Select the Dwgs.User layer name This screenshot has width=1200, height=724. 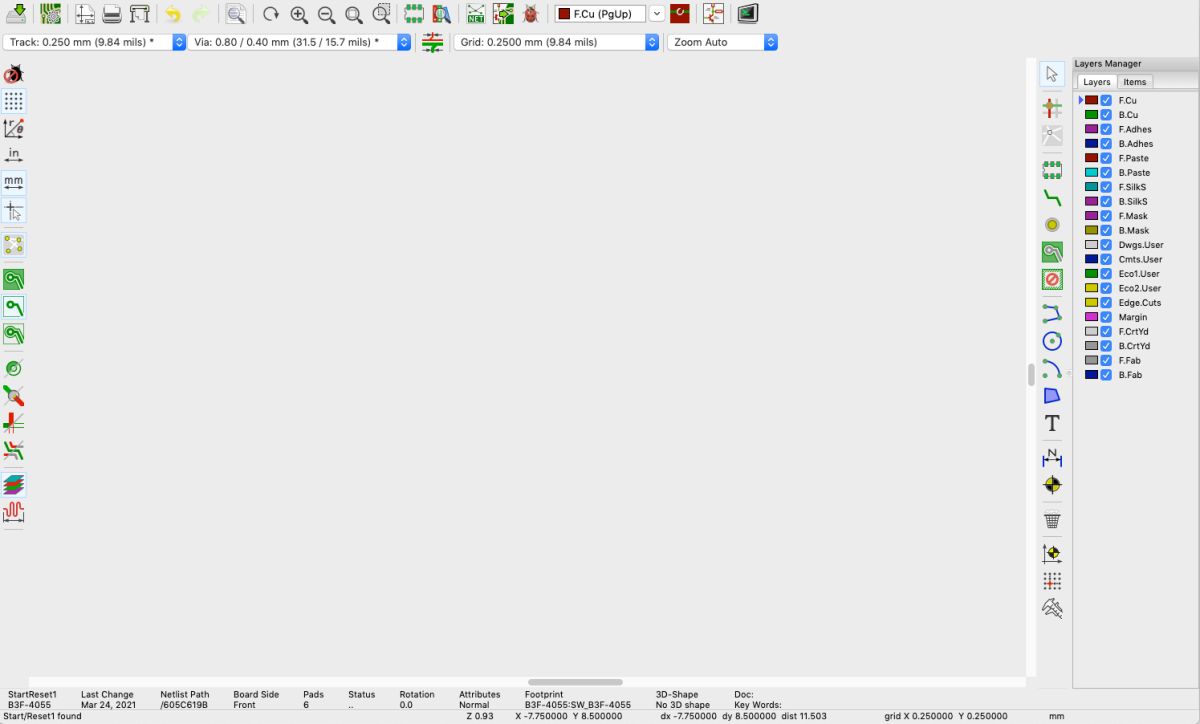(1141, 245)
